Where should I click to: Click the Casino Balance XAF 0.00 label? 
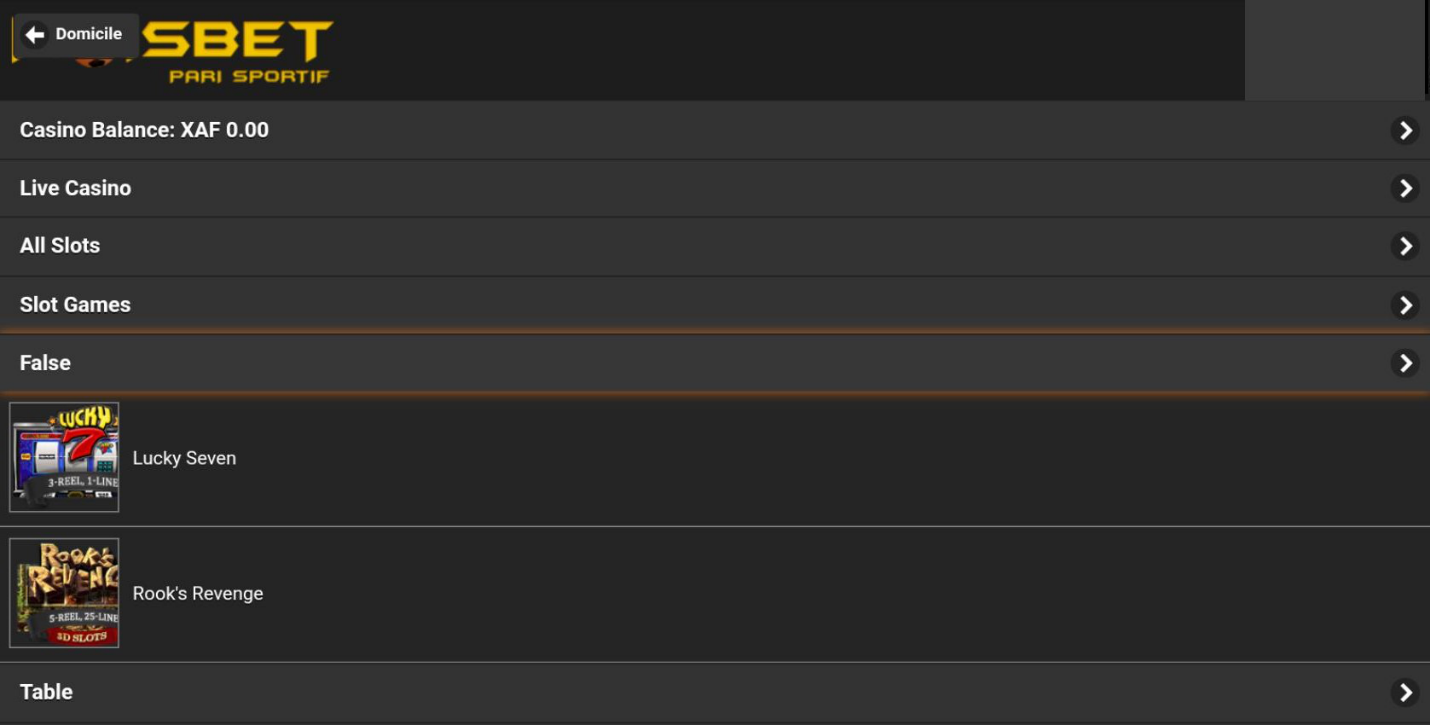tap(144, 130)
